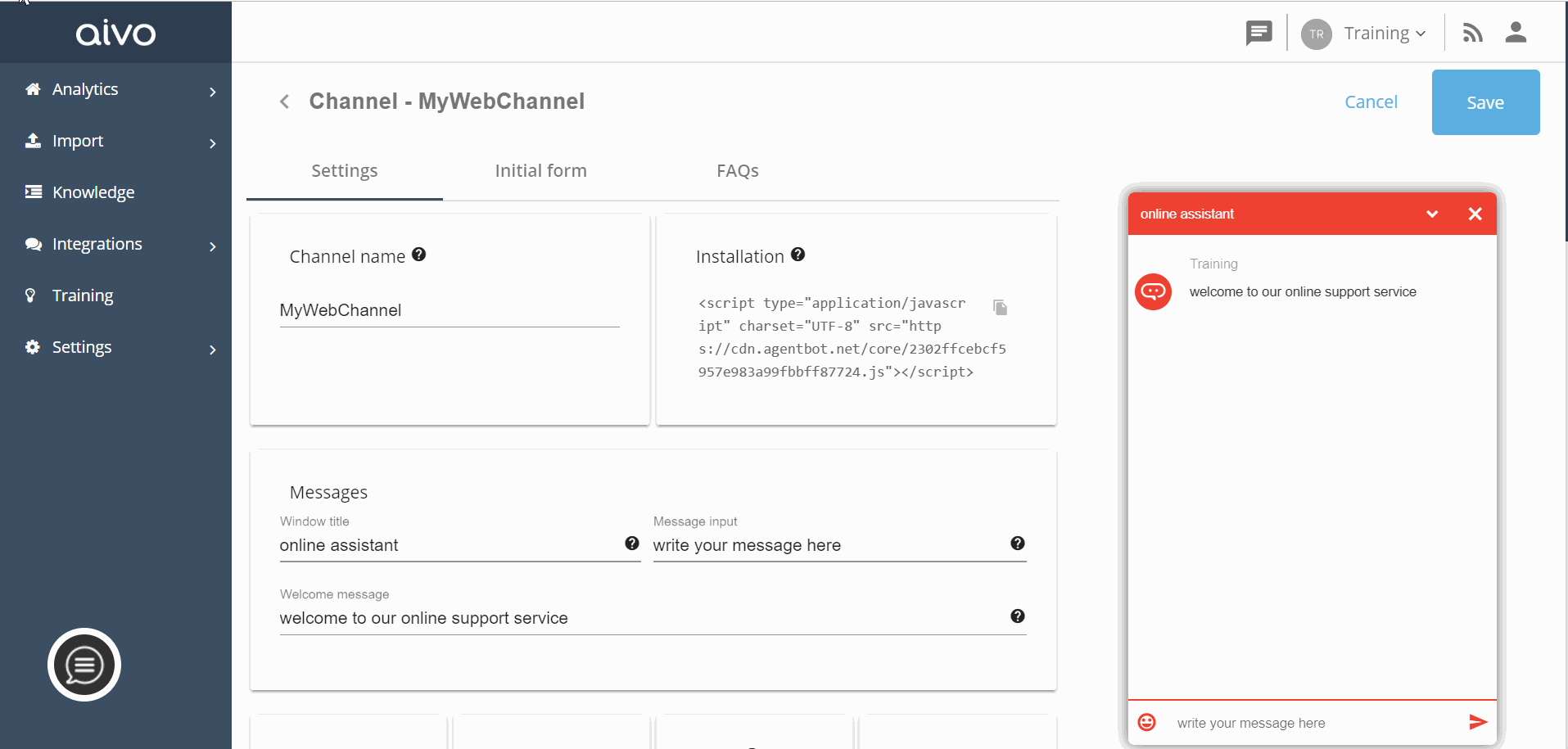Screen dimensions: 1568x749
Task: Click the Settings gear icon in sidebar
Action: tap(33, 347)
